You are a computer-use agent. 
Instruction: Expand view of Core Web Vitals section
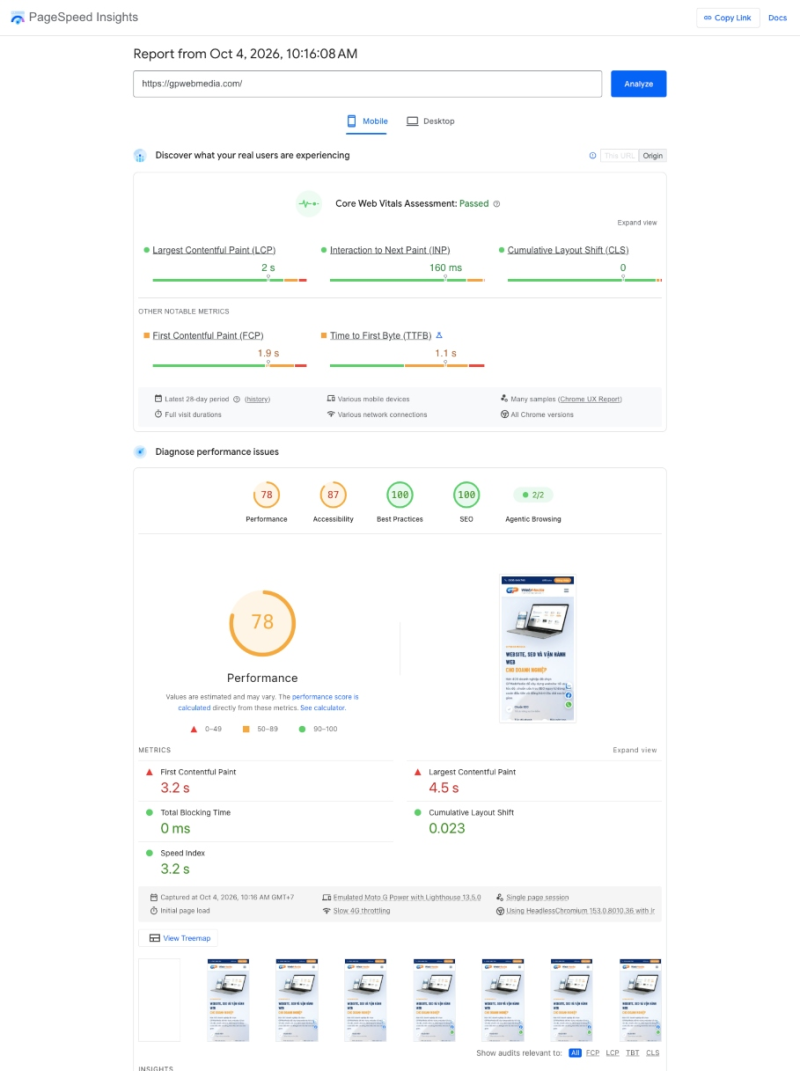(x=637, y=223)
